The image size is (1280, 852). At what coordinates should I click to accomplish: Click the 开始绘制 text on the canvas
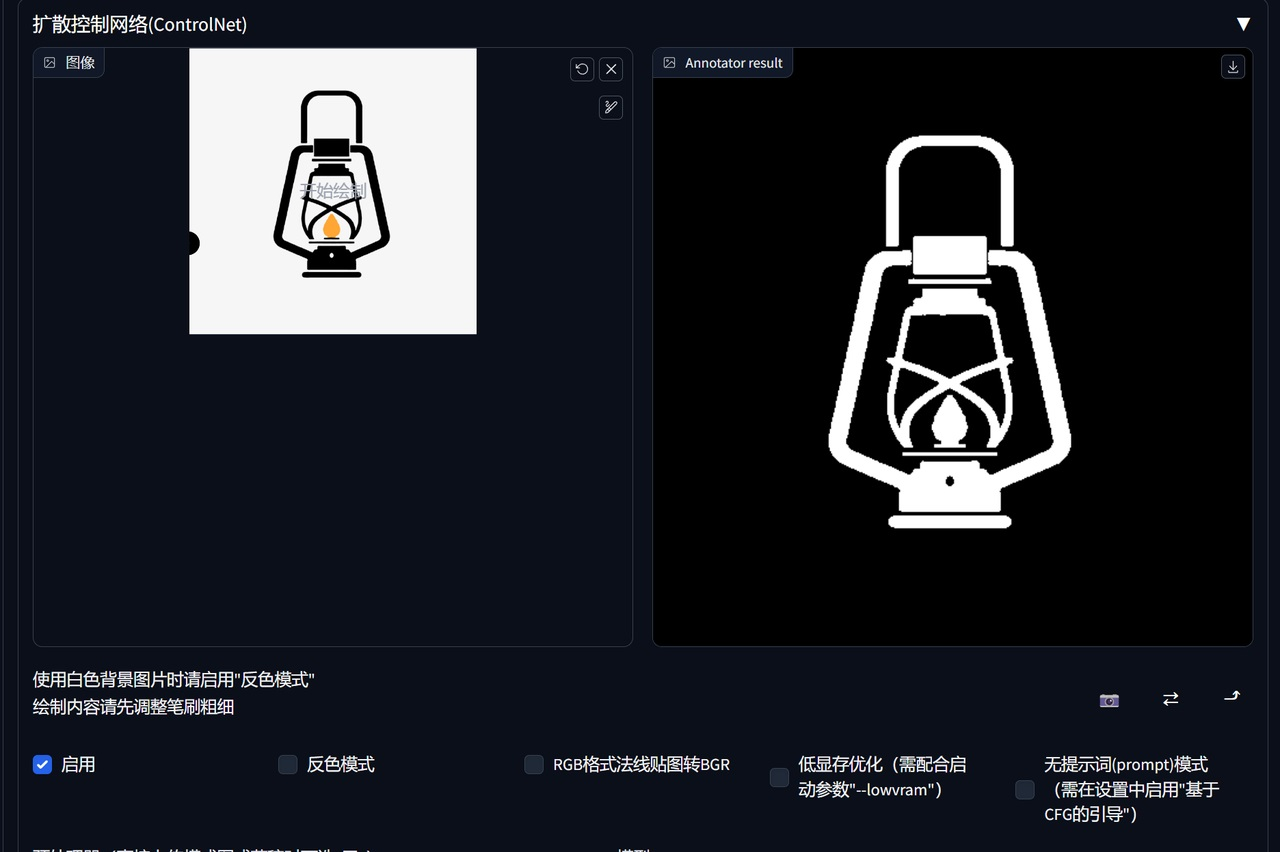click(x=333, y=191)
